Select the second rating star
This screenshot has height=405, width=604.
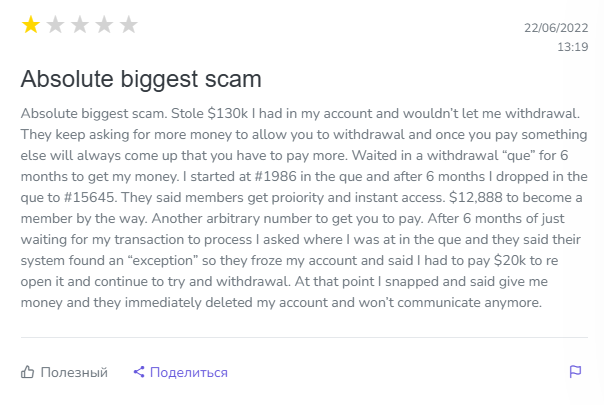55,25
